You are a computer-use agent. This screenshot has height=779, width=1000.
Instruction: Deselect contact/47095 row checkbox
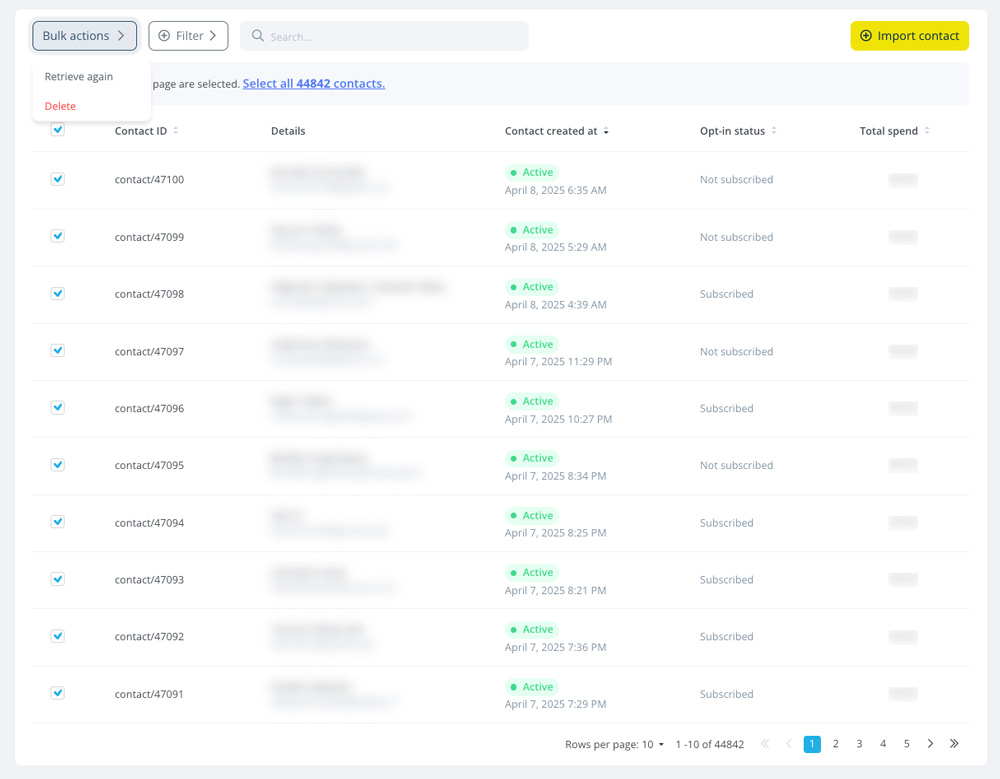coord(57,464)
